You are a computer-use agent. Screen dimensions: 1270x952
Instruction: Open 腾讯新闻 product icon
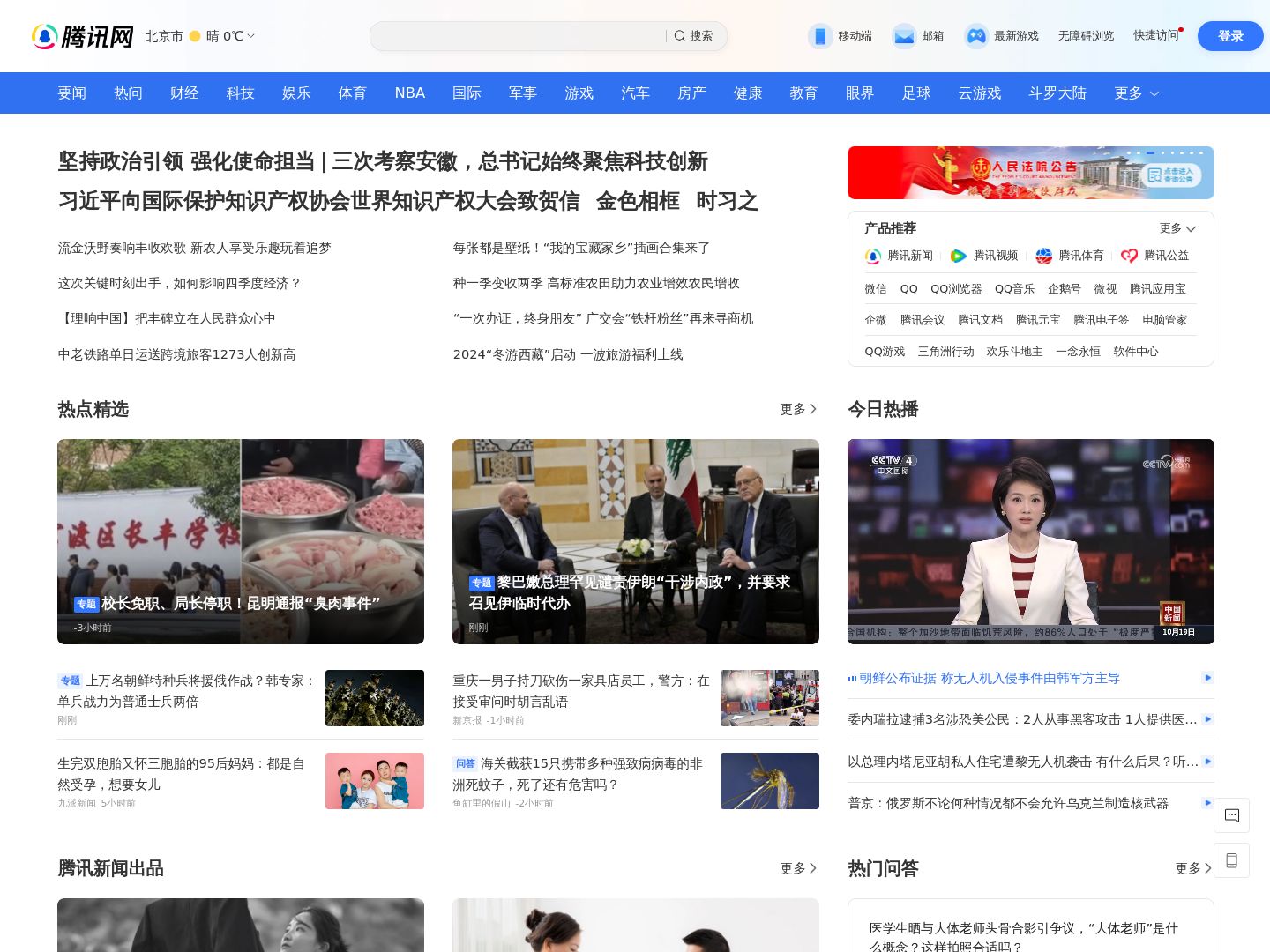coord(873,256)
